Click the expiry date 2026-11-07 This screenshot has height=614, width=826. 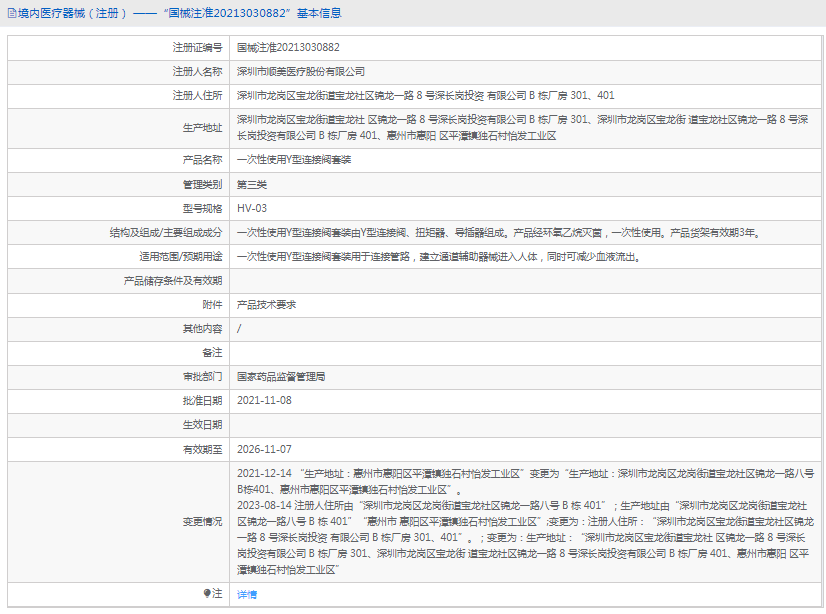pos(264,450)
